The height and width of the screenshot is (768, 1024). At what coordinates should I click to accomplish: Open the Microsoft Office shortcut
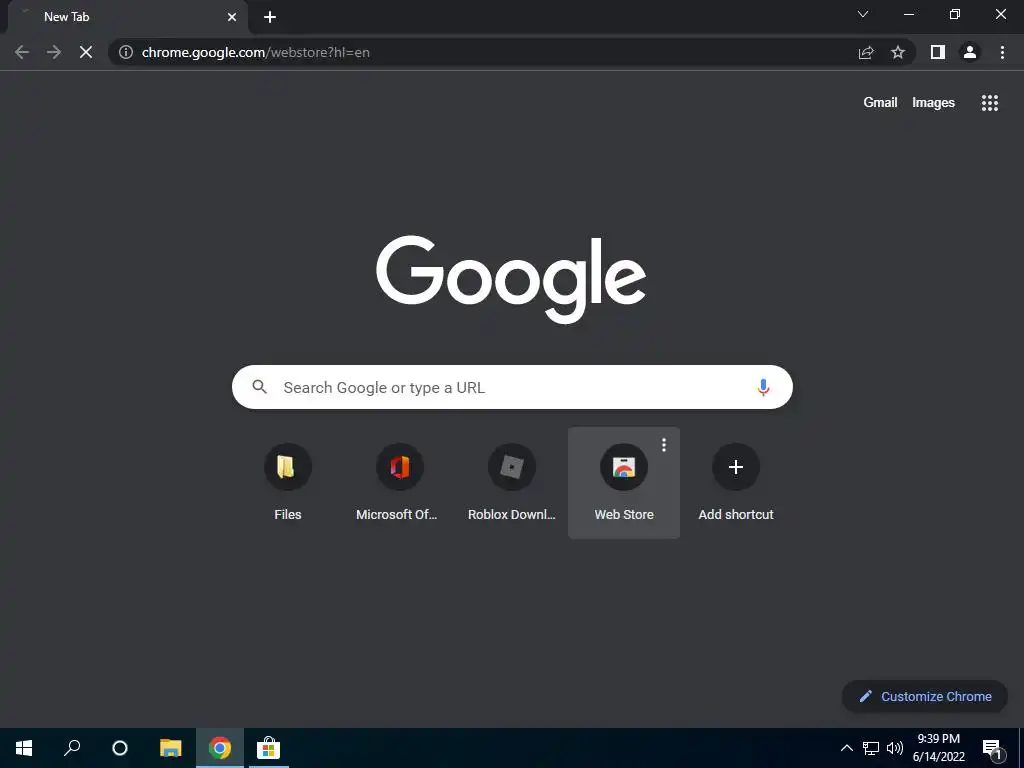[400, 483]
